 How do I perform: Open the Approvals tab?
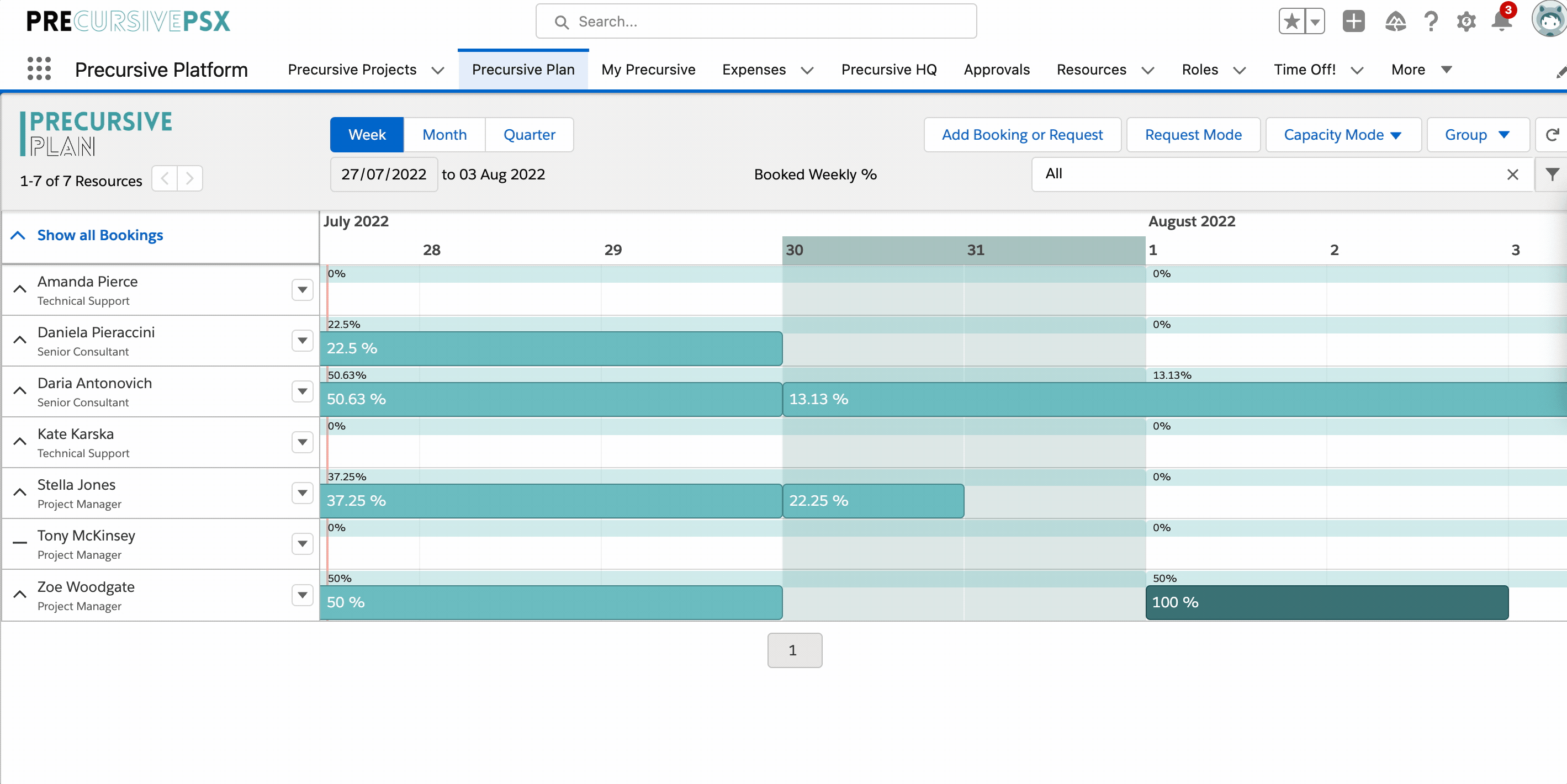click(997, 70)
